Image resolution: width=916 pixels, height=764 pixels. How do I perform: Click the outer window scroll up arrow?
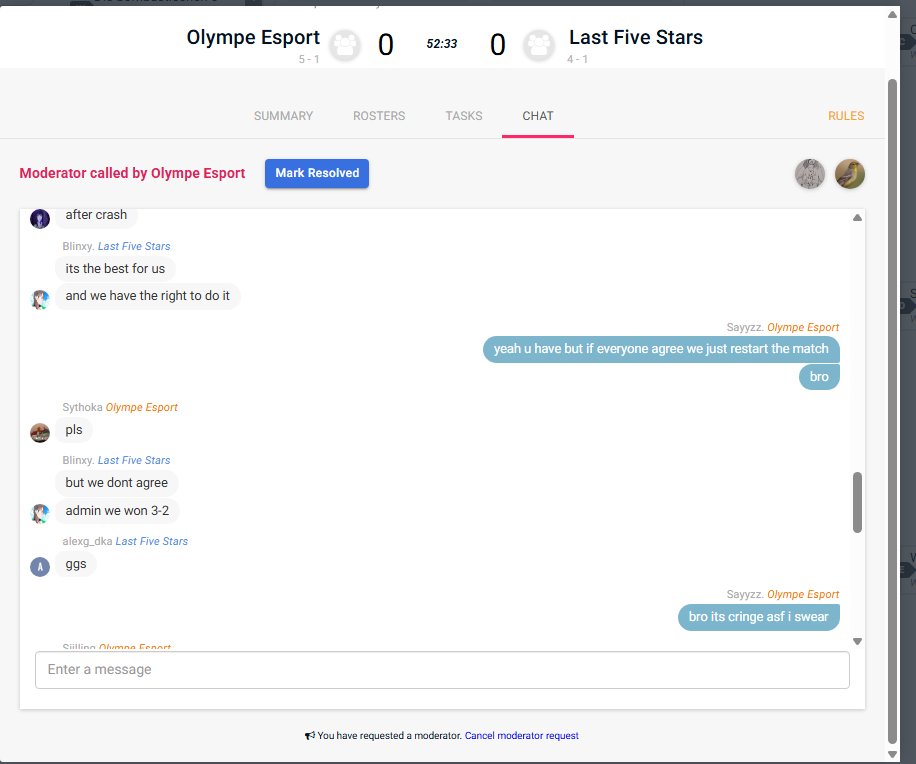(892, 15)
